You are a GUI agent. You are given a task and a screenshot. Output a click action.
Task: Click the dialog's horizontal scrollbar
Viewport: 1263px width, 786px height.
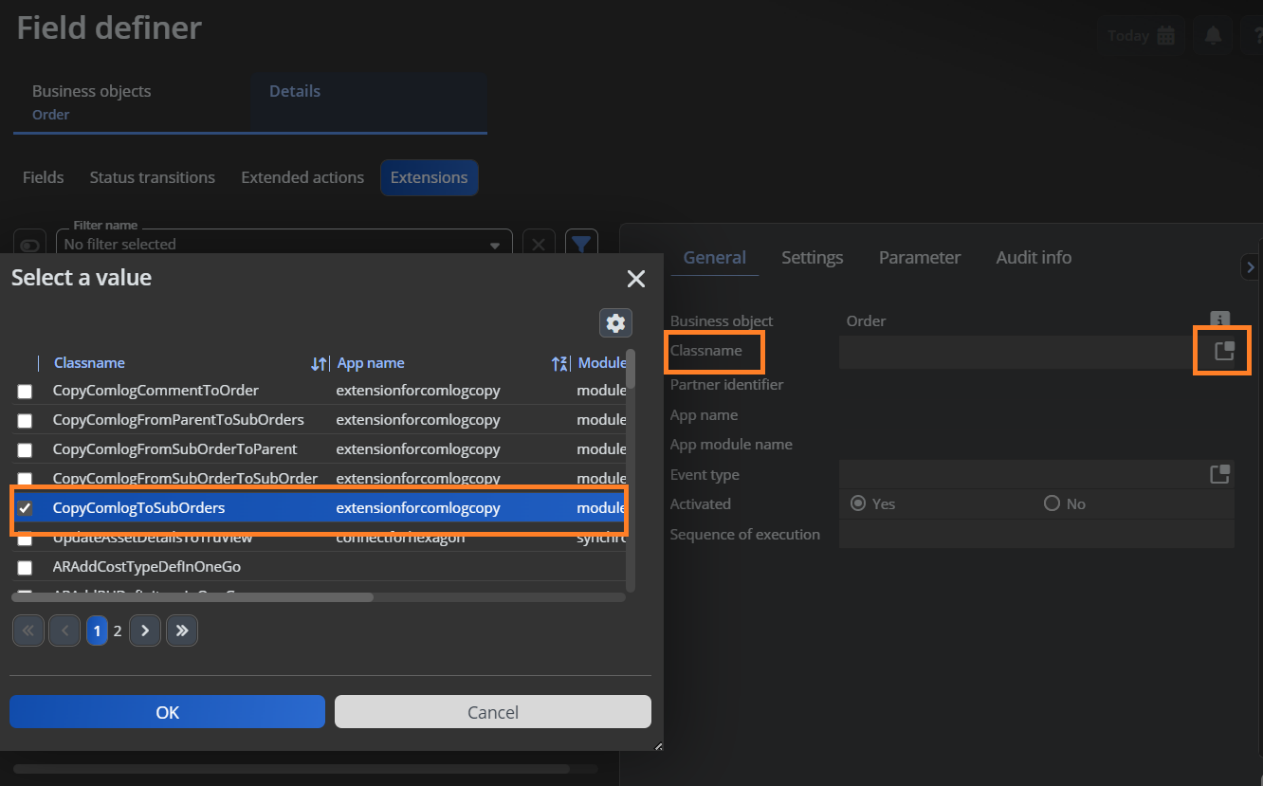point(192,597)
